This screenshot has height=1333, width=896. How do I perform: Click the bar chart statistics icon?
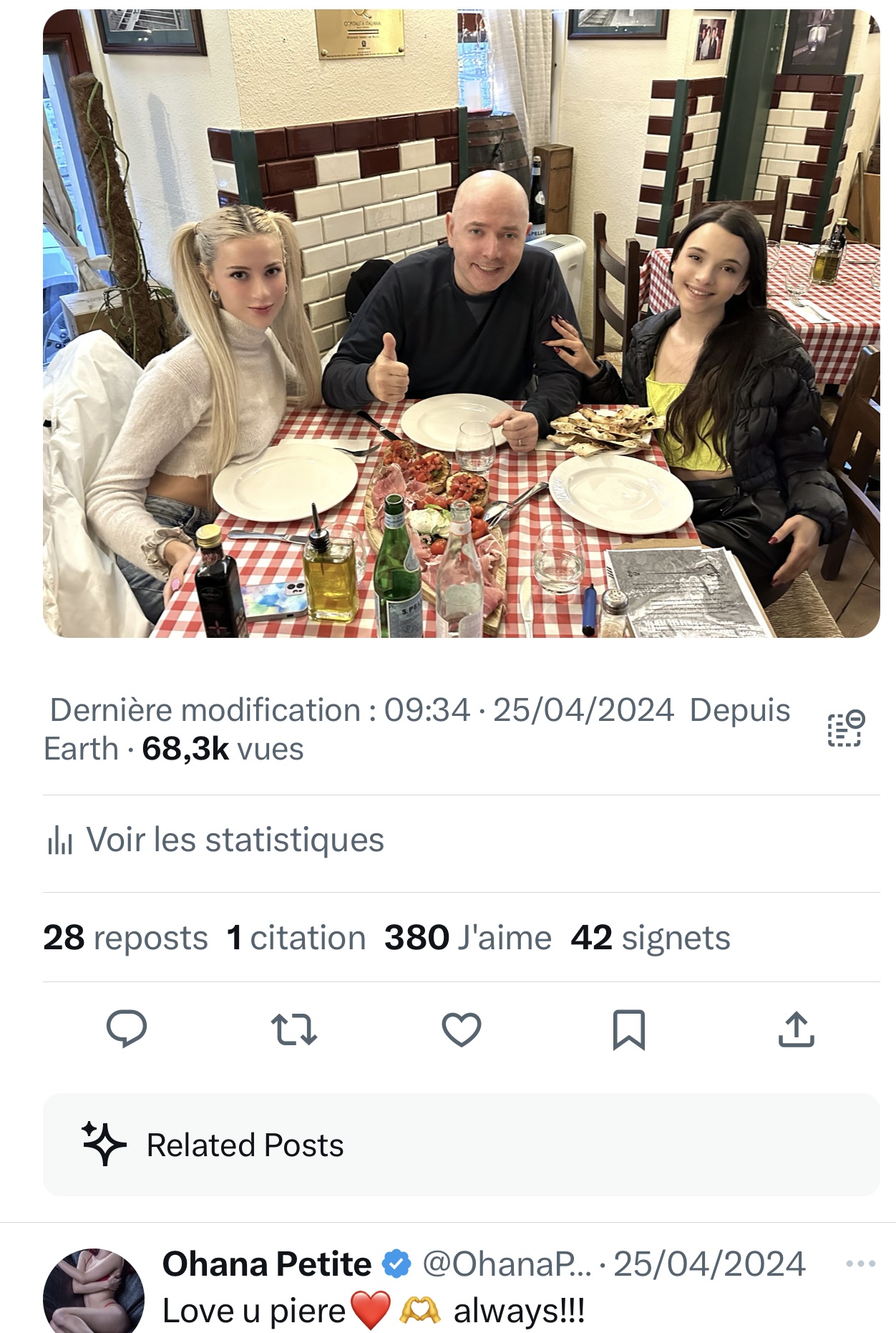point(60,840)
